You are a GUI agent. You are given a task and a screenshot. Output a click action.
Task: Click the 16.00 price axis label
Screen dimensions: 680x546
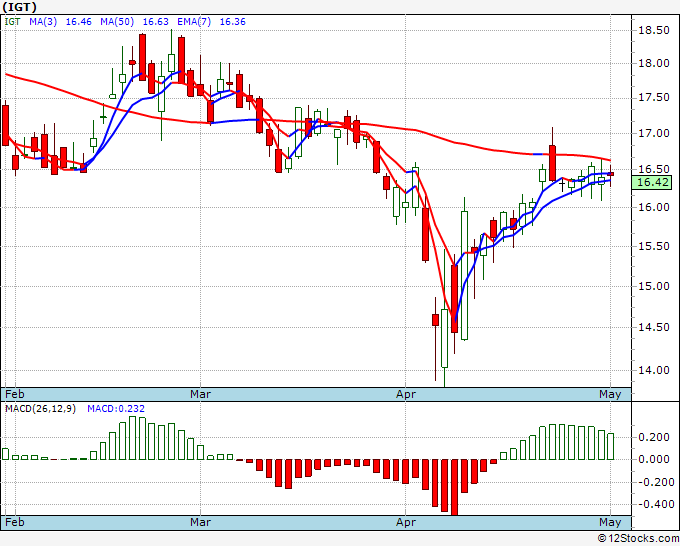[654, 207]
